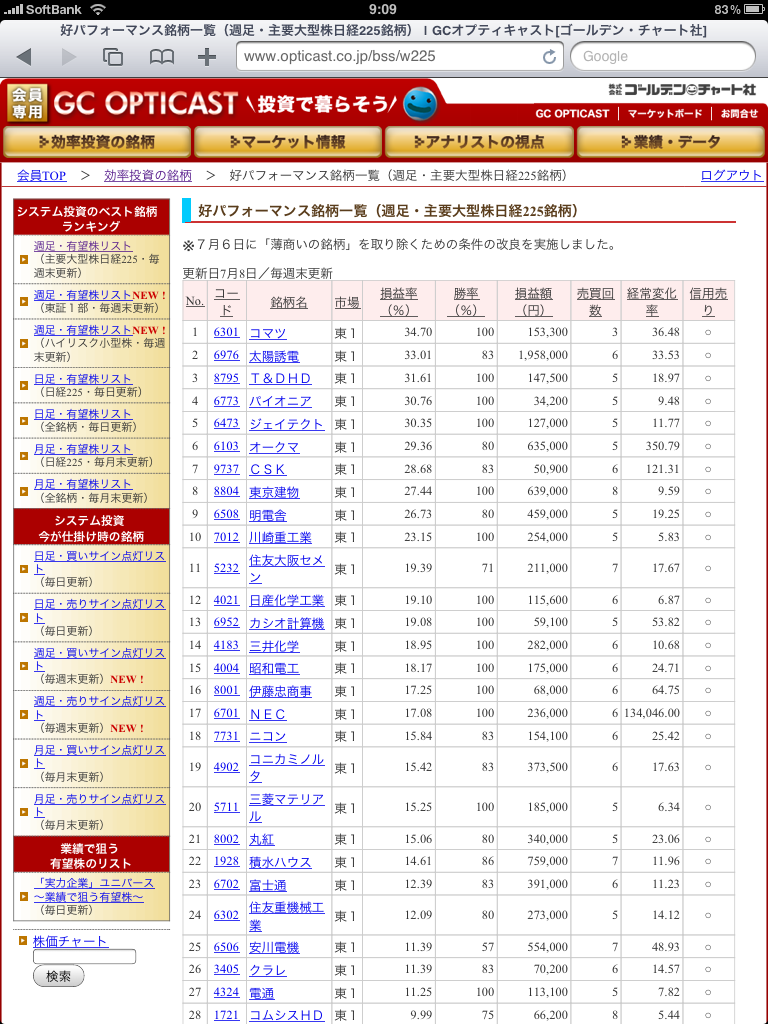Click 効率投資の銘柄 breadcrumb link
The width and height of the screenshot is (768, 1024).
pyautogui.click(x=148, y=176)
